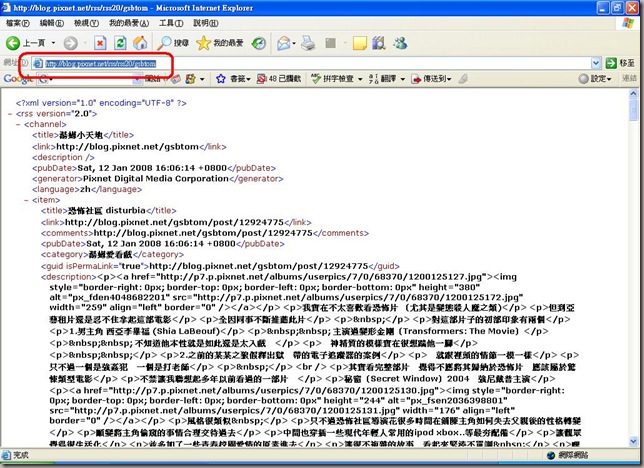This screenshot has height=468, width=644.
Task: Open the 我的最愛(A) menu
Action: click(x=129, y=23)
